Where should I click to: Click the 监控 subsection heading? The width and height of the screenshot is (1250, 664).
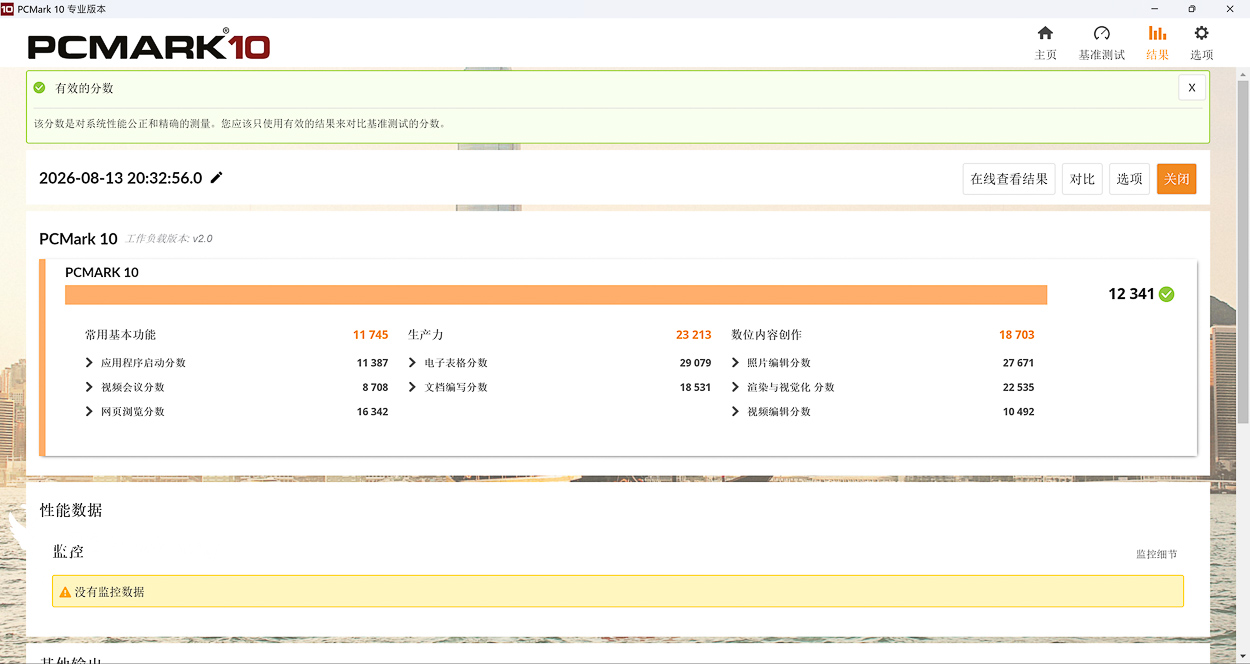point(68,552)
